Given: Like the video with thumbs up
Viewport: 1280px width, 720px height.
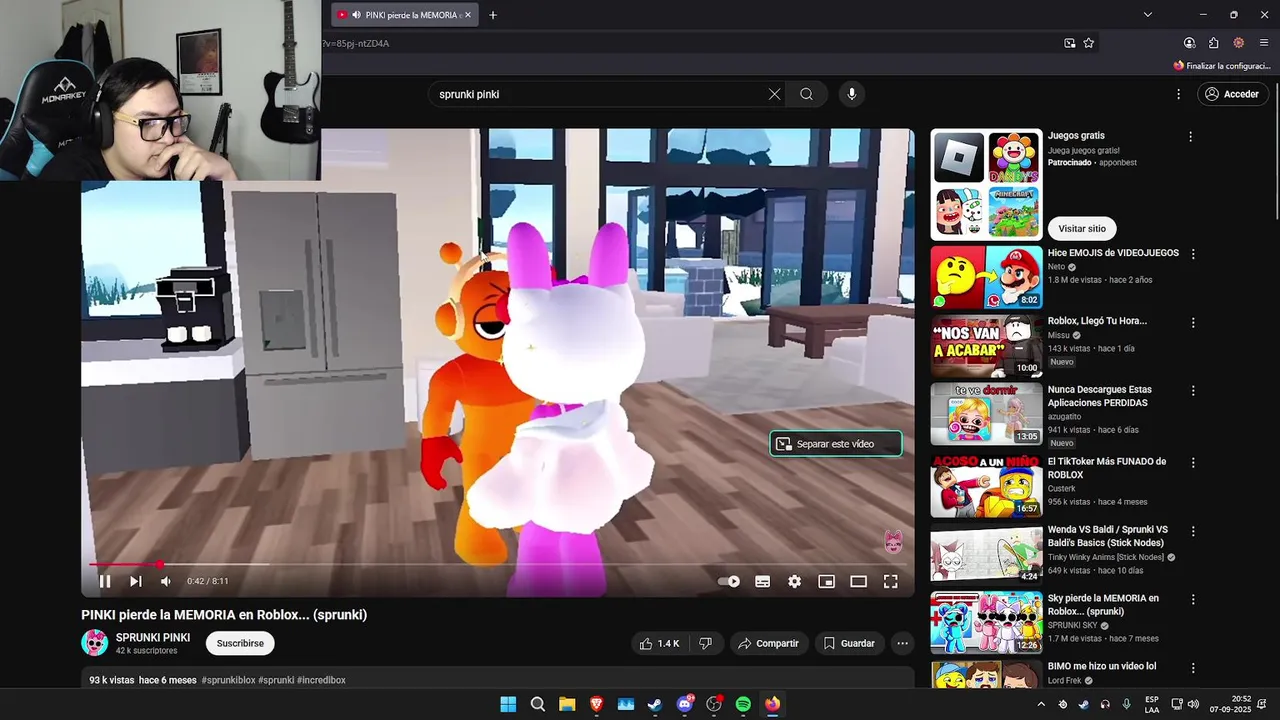Looking at the screenshot, I should click(x=660, y=644).
